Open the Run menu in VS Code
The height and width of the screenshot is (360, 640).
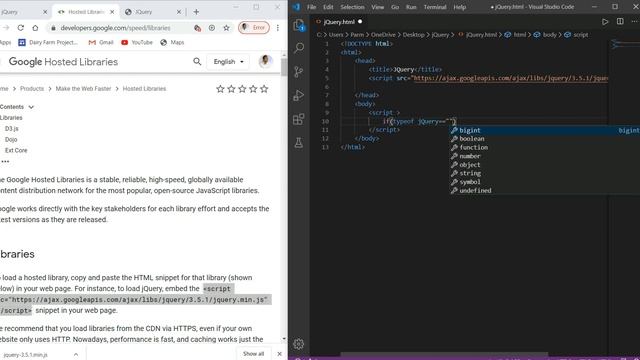tap(411, 7)
